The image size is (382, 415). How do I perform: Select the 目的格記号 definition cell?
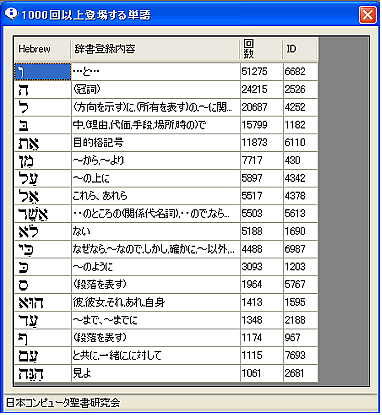[156, 143]
